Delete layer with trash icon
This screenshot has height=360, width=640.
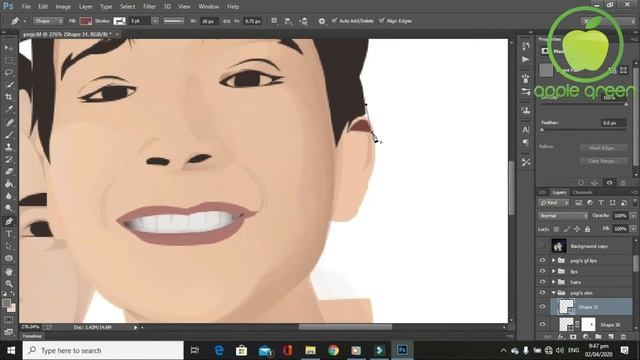pyautogui.click(x=623, y=337)
